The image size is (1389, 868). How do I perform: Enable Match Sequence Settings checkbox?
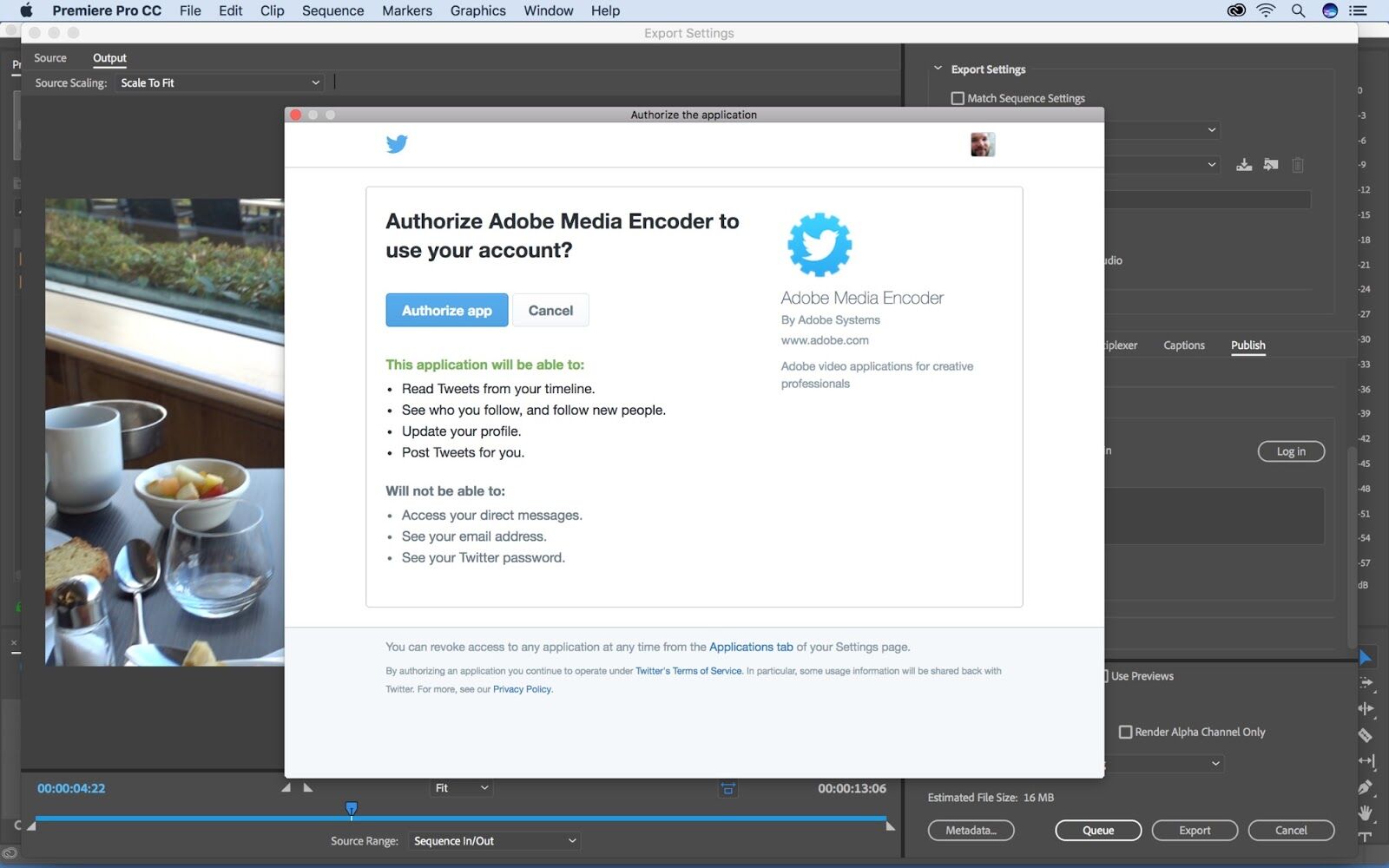[x=958, y=98]
